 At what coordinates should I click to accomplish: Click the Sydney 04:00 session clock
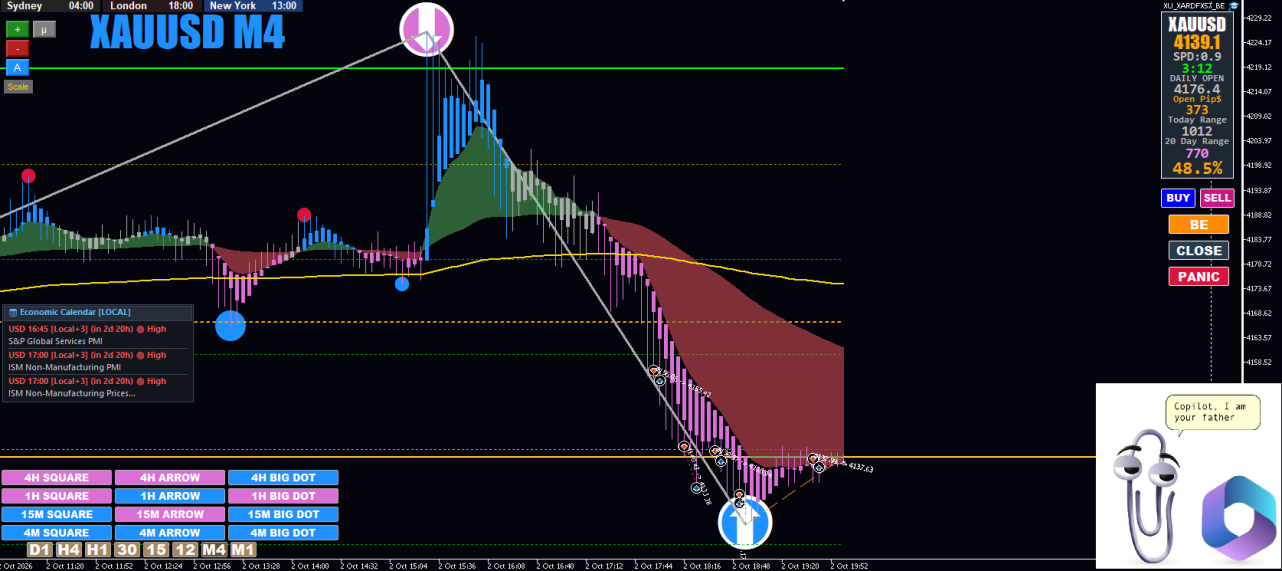[51, 6]
